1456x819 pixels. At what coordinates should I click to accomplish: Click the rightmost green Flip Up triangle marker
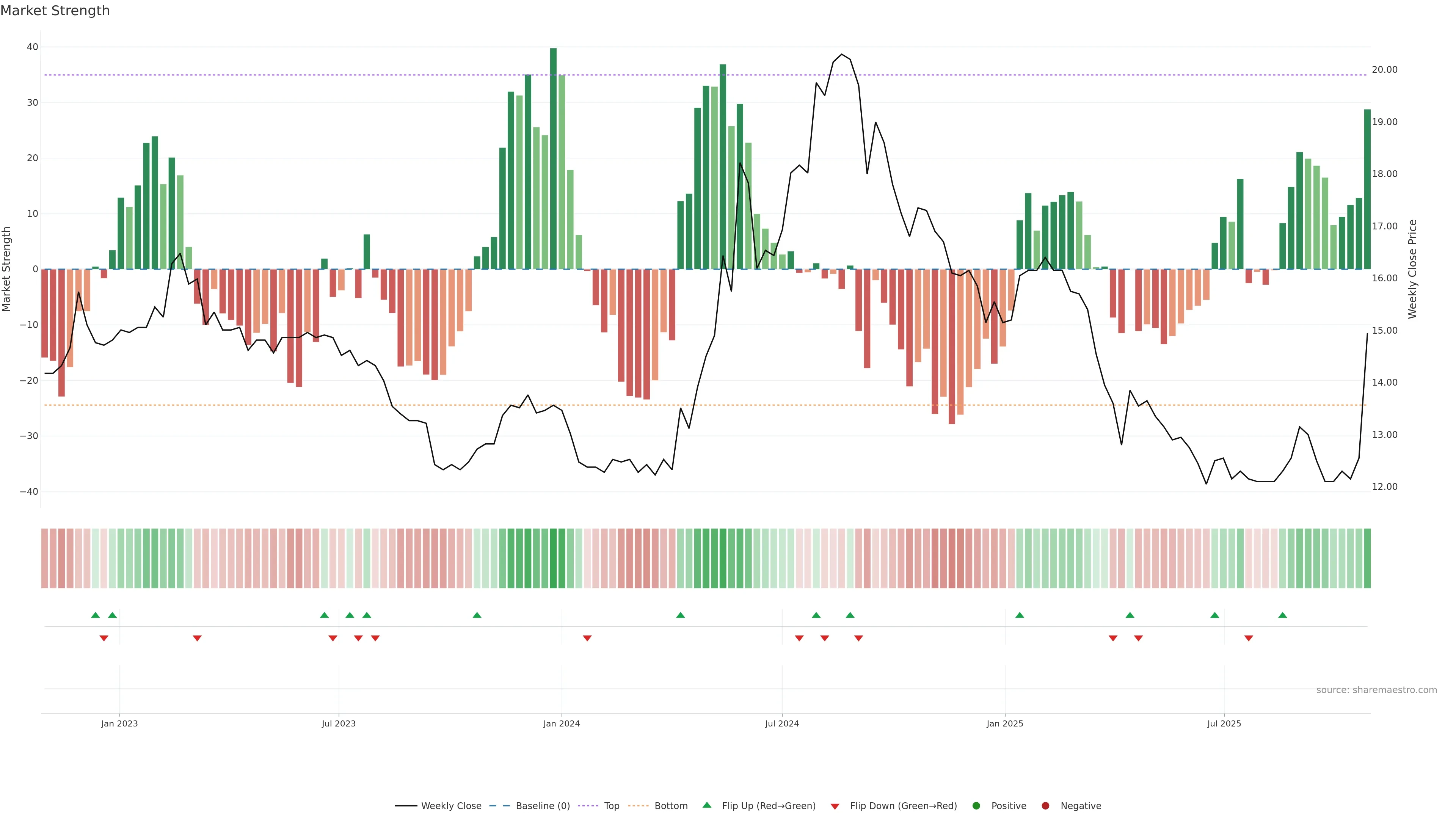[1282, 615]
